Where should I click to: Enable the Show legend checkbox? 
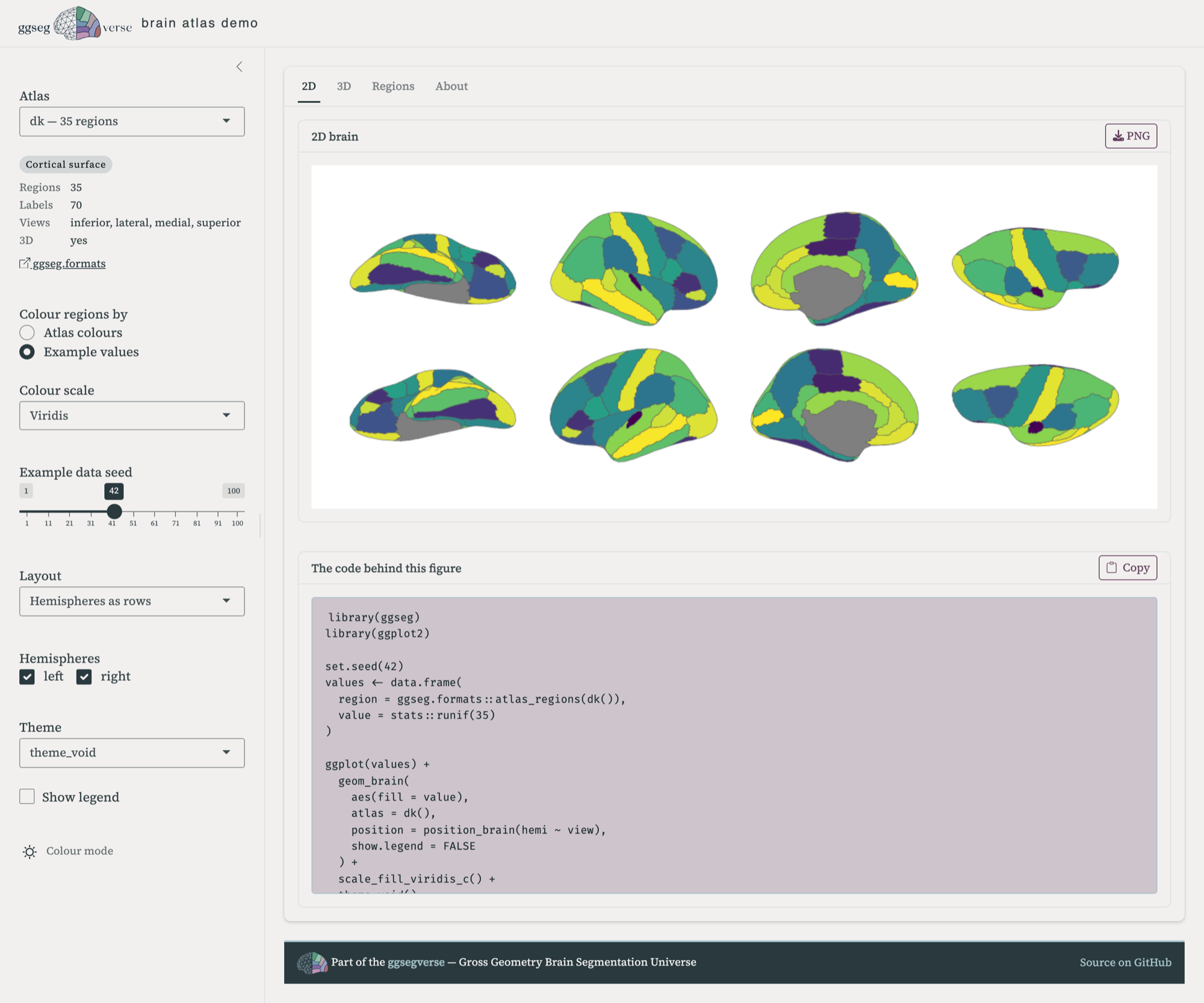pos(27,796)
